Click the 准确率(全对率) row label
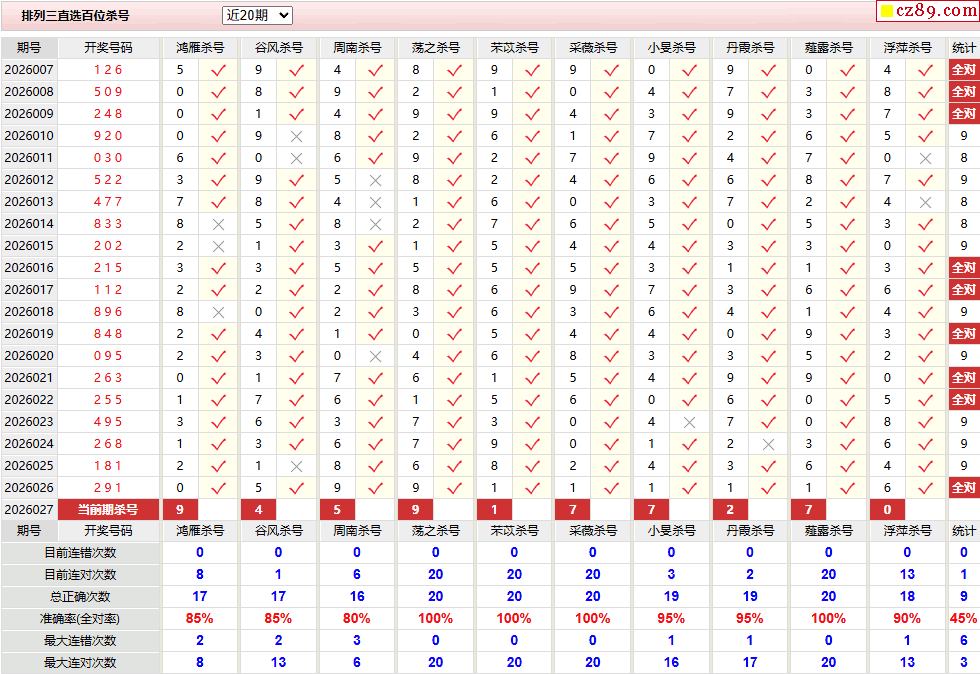Viewport: 980px width, 674px height. [x=80, y=618]
